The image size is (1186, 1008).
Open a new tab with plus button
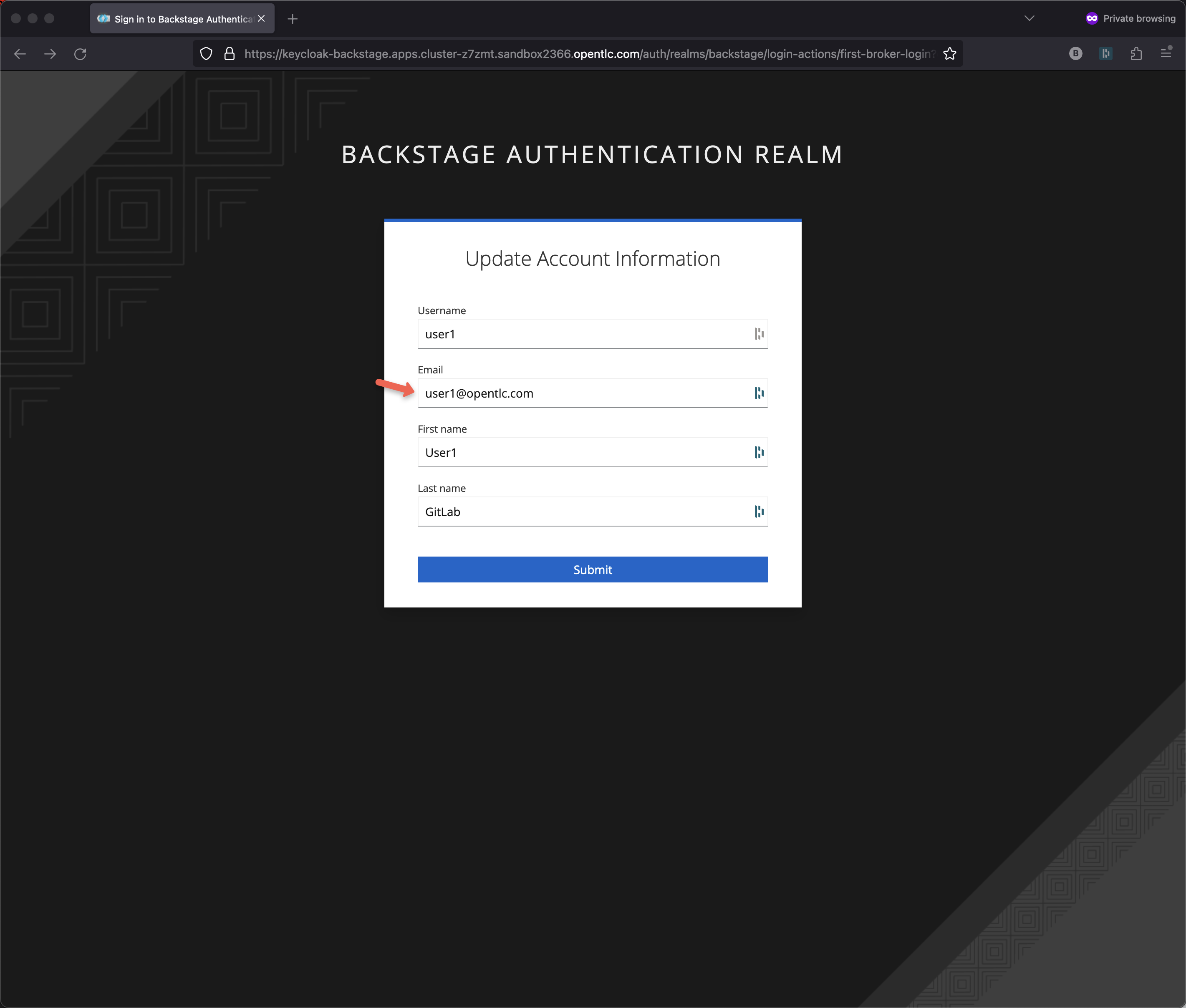tap(293, 19)
